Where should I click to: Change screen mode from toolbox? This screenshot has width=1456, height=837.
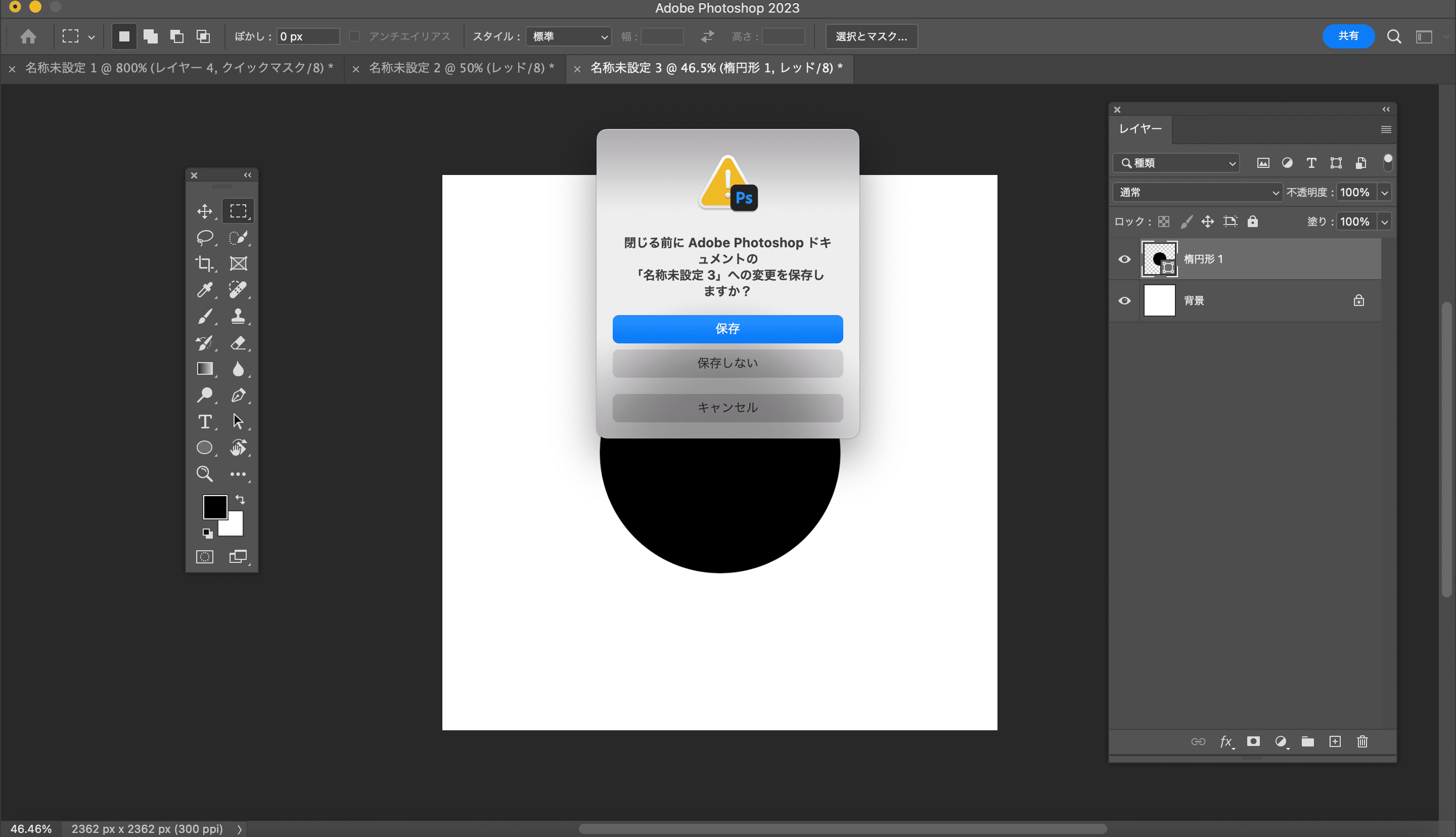tap(238, 556)
